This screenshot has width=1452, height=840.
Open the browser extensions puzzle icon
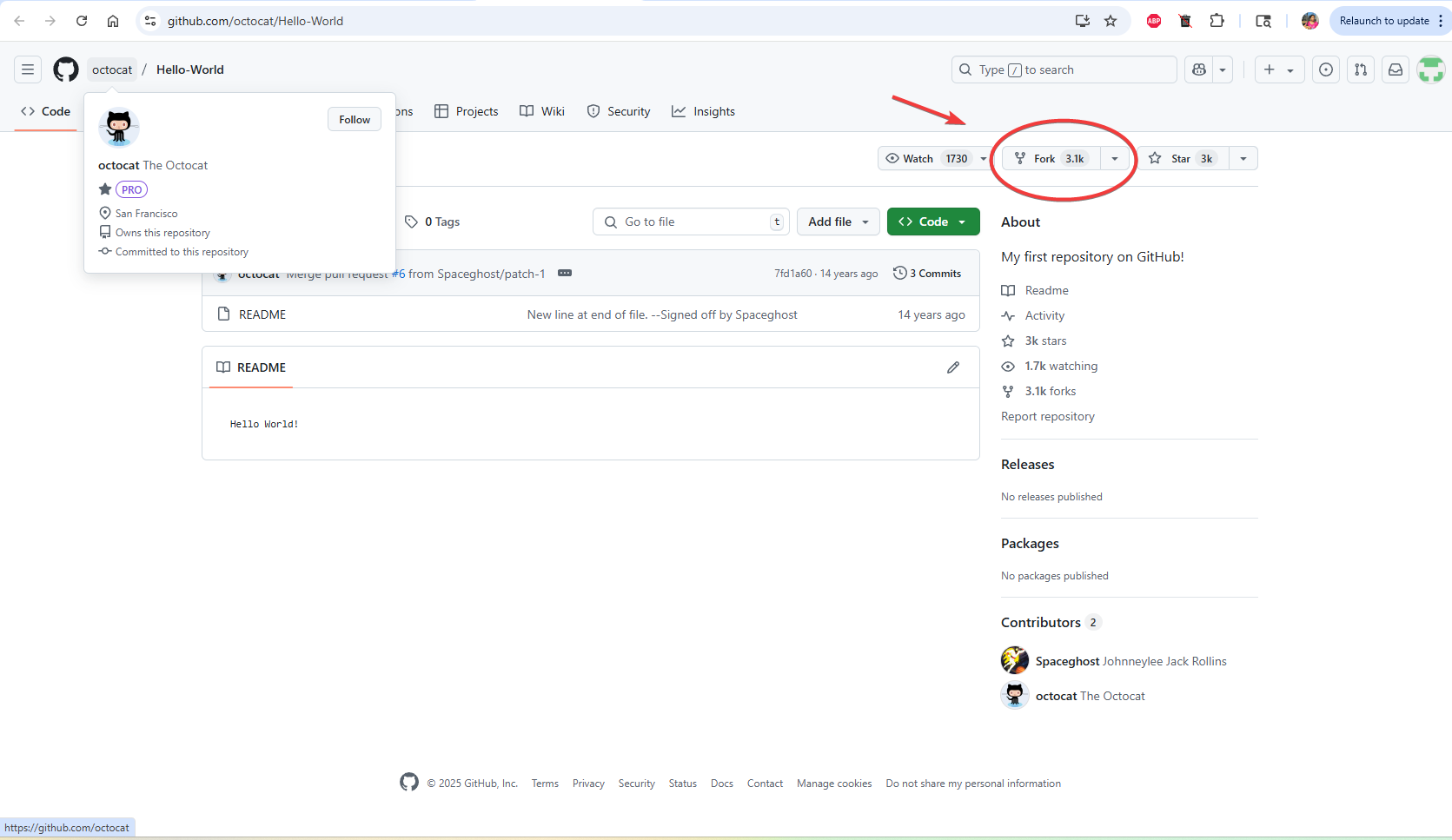click(x=1217, y=21)
